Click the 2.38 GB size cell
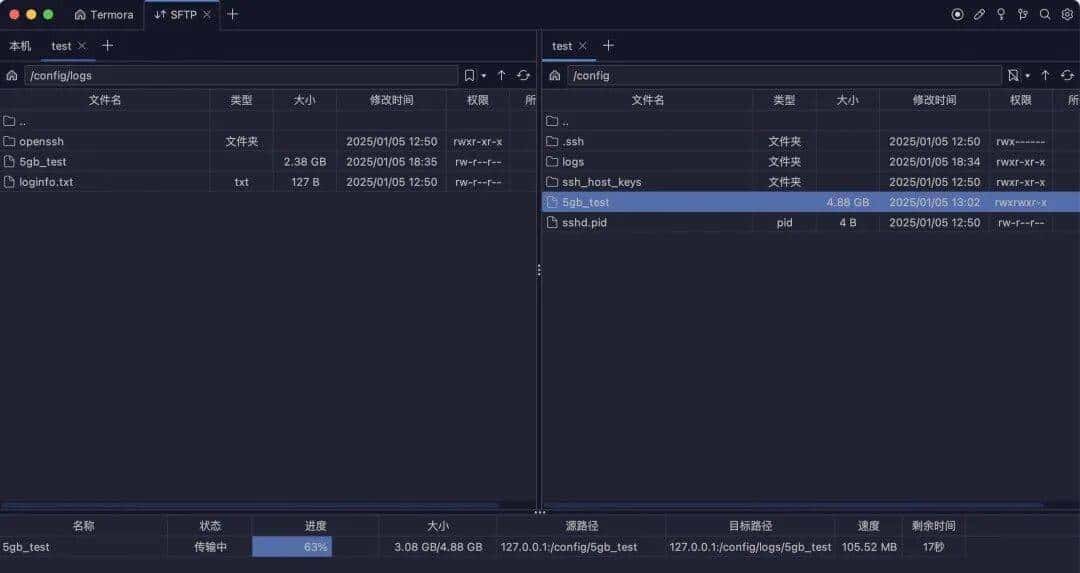Screen dimensions: 1080x573 pos(305,162)
